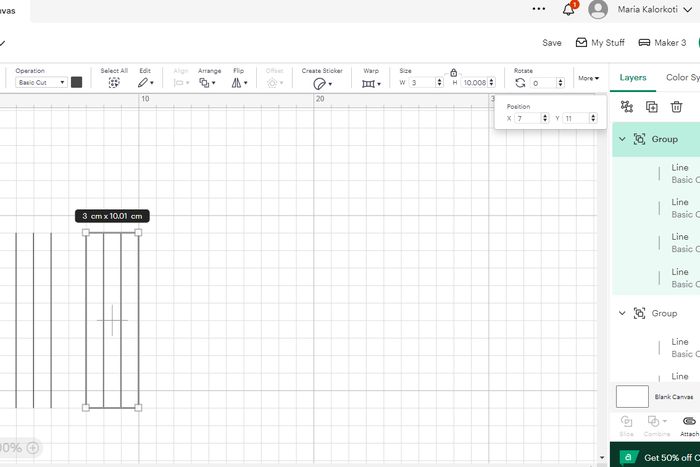
Task: Adjust the width stepper arrows
Action: 439,83
